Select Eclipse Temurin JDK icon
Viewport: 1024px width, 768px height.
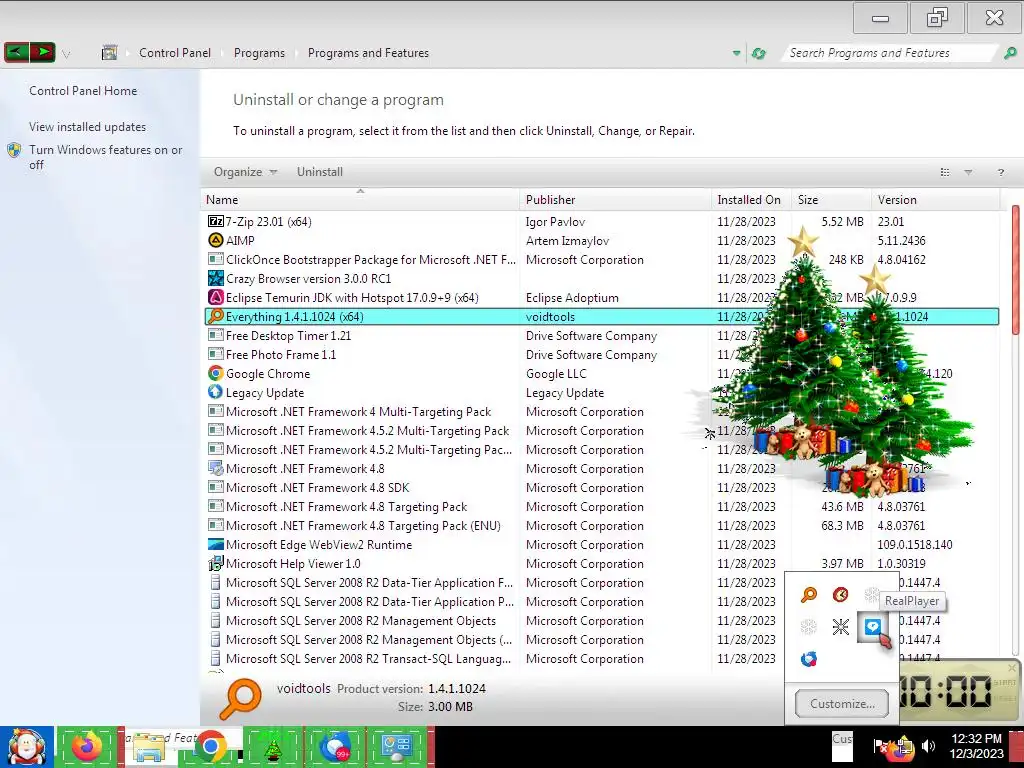click(x=216, y=297)
